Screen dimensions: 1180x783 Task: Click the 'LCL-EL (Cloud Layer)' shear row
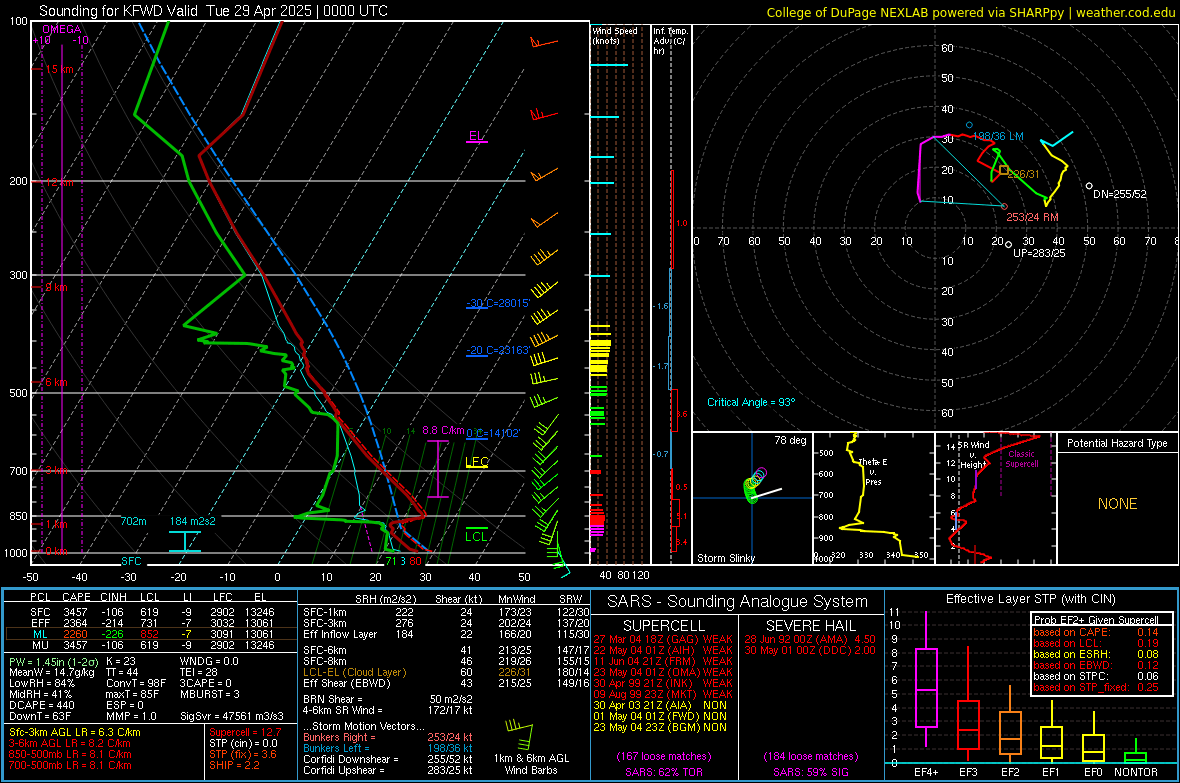[x=446, y=672]
